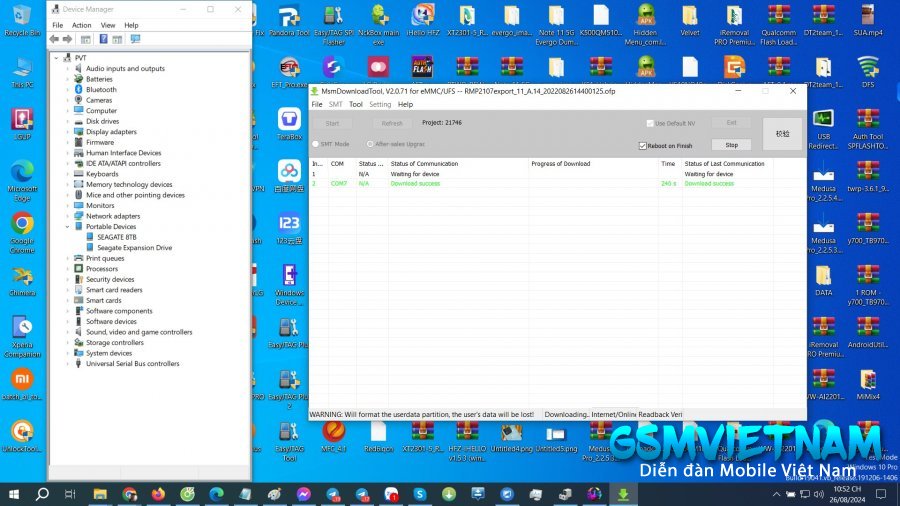Click the Start button in MsmDownloadTool
900x506 pixels.
(x=332, y=123)
